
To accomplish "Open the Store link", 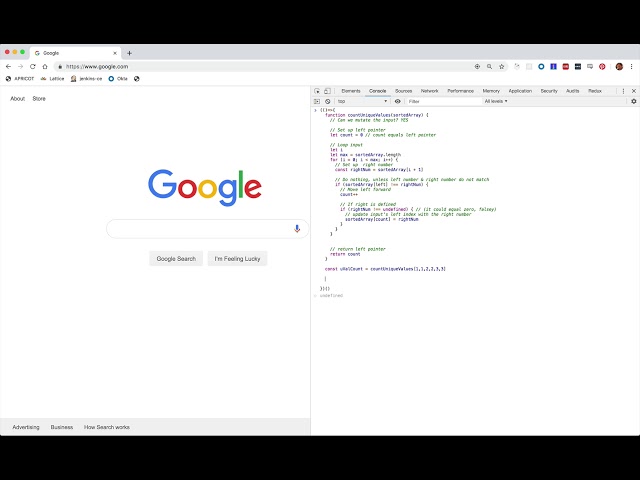I will click(39, 99).
